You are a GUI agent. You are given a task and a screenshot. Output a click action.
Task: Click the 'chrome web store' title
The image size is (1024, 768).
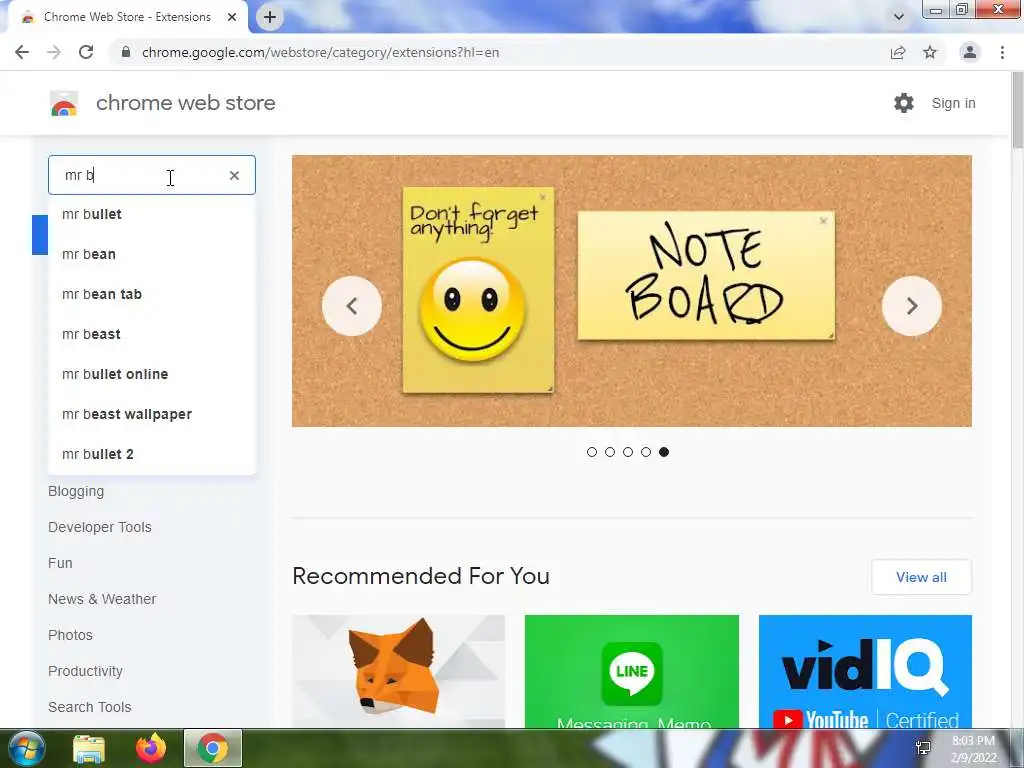[x=185, y=103]
